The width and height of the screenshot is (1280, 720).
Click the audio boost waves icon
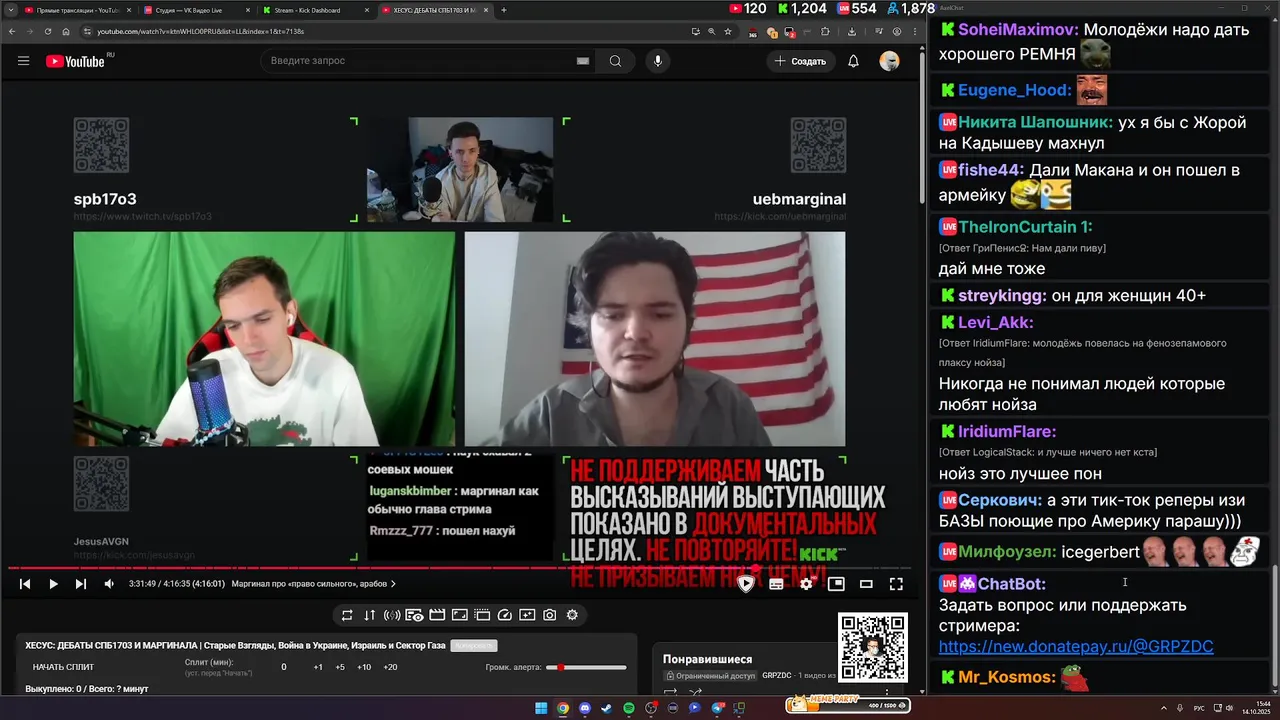392,615
